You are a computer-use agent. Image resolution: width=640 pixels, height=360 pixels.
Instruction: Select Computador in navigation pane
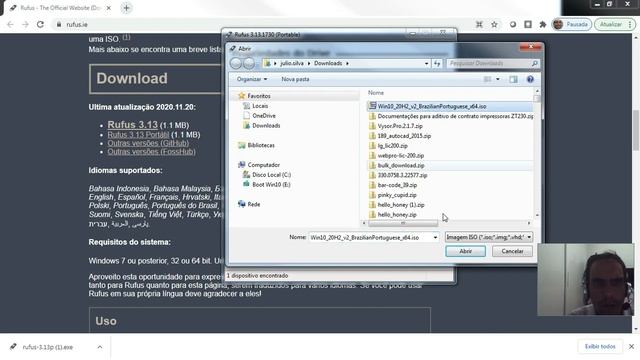pos(263,164)
